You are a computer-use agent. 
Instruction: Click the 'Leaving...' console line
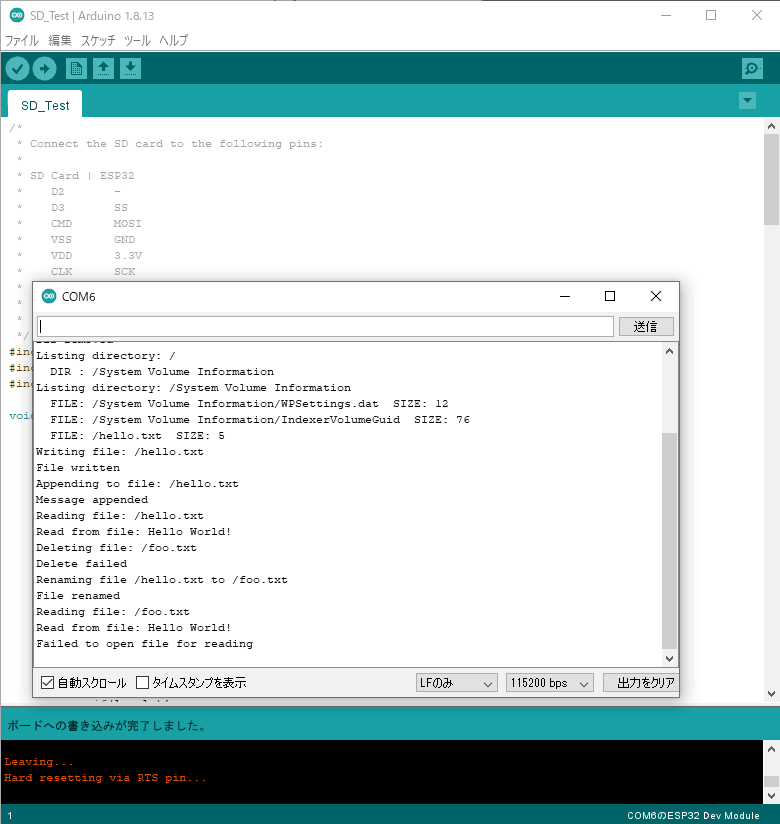click(38, 762)
